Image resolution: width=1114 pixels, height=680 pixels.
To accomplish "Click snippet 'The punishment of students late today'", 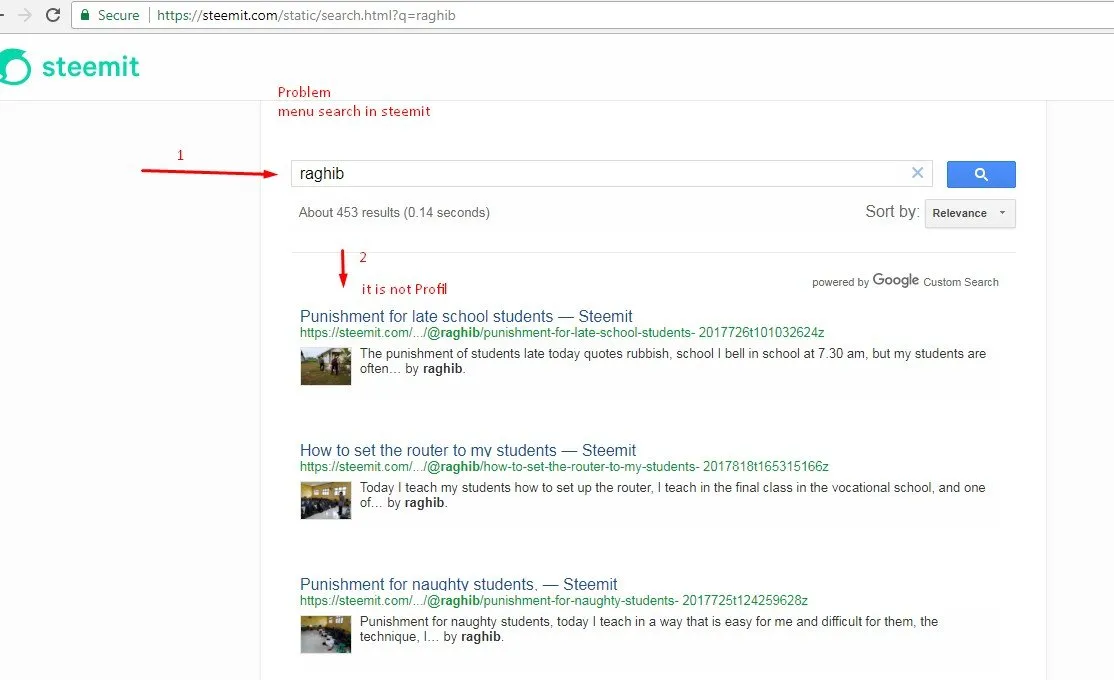I will point(672,361).
